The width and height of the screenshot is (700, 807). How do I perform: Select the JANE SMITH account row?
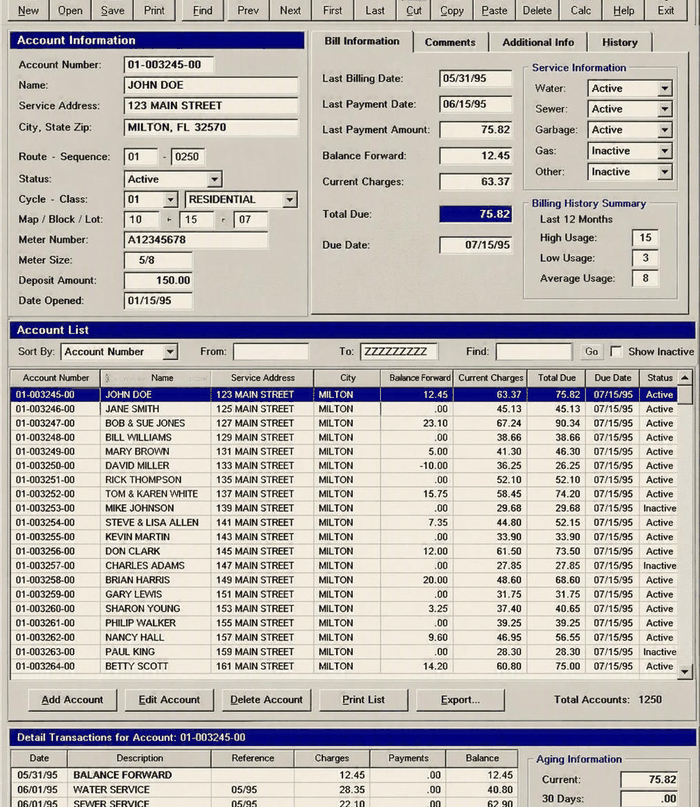[343, 409]
